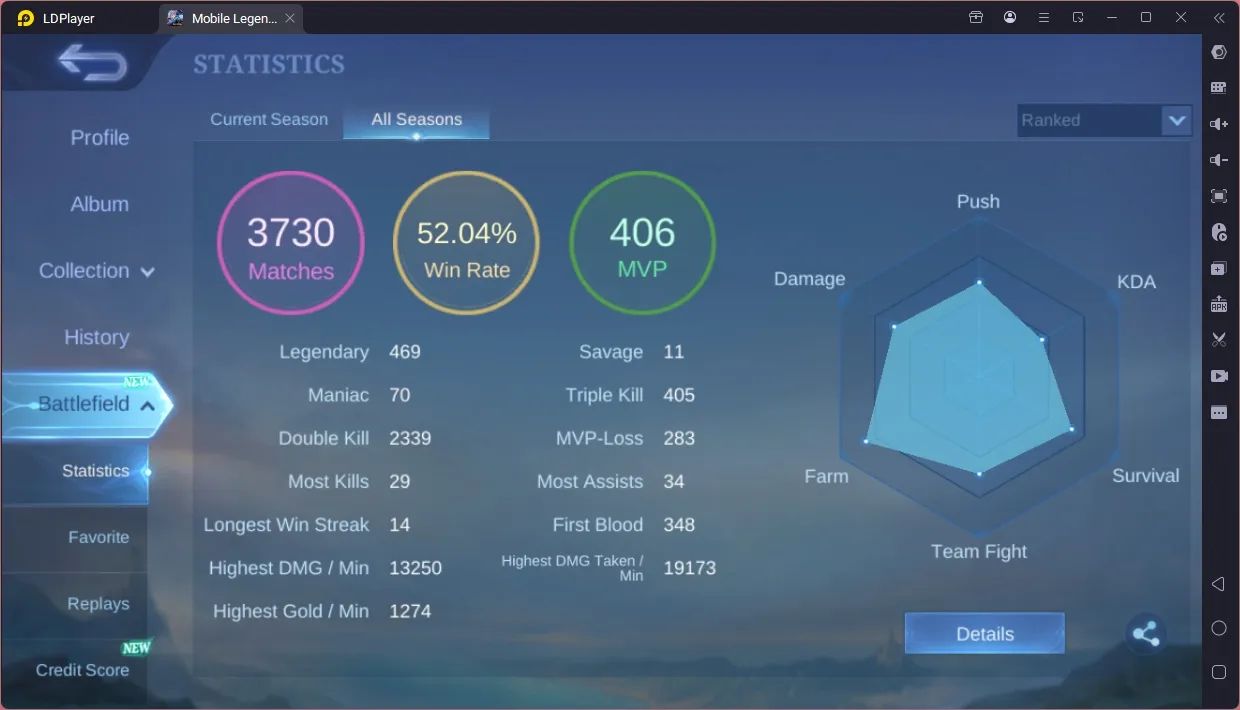Click the 52.04% Win Rate circle
This screenshot has width=1240, height=710.
coord(467,243)
